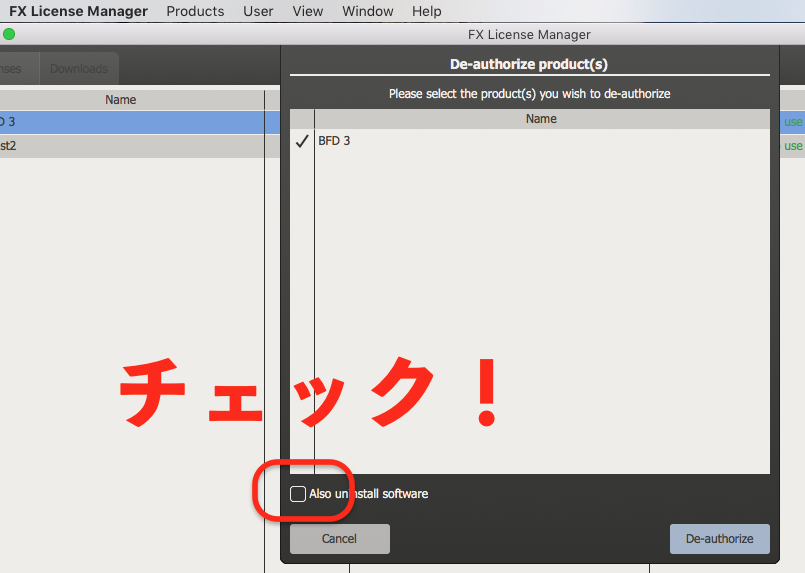This screenshot has height=573, width=805.
Task: Click the green window zoom button
Action: coord(9,34)
